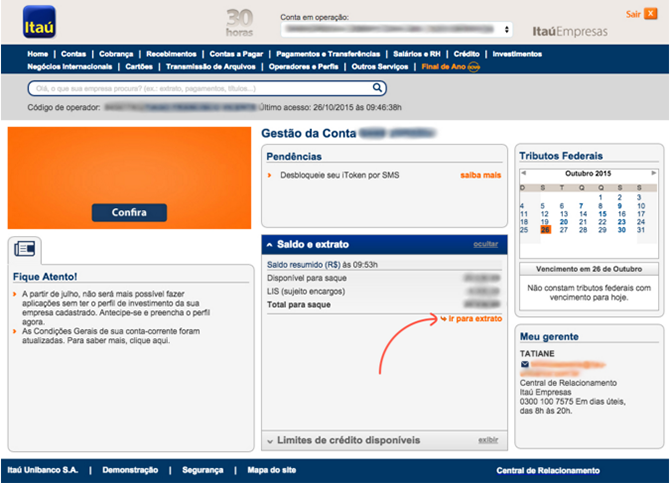Open the Investimentos menu
The height and width of the screenshot is (483, 670).
(x=517, y=54)
